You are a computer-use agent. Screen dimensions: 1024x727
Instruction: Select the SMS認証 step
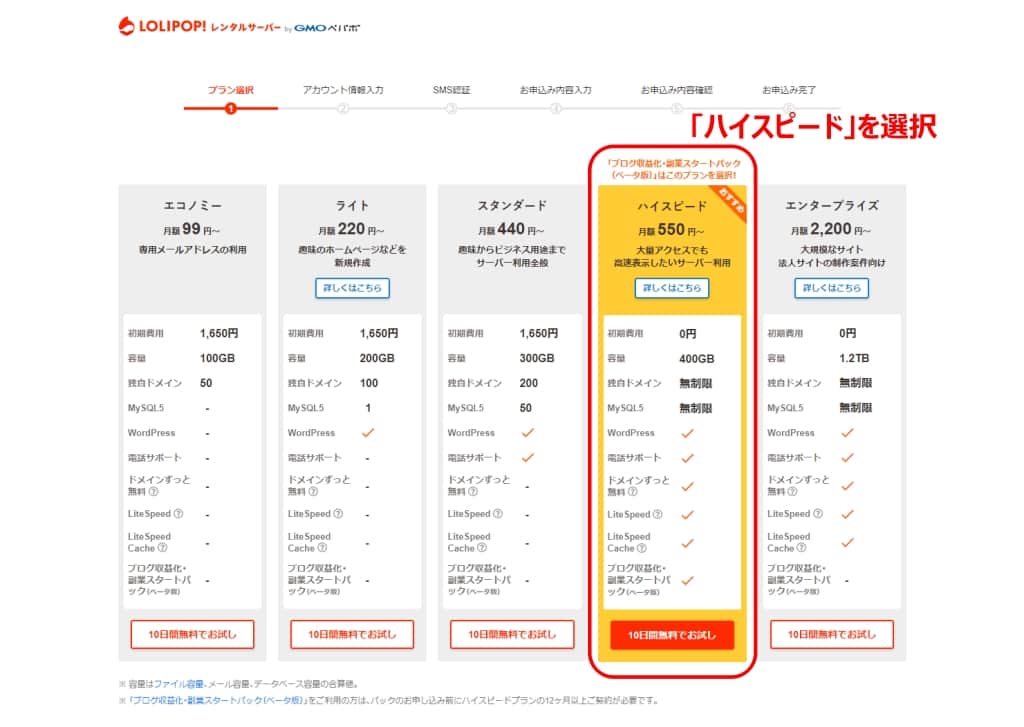[x=451, y=90]
